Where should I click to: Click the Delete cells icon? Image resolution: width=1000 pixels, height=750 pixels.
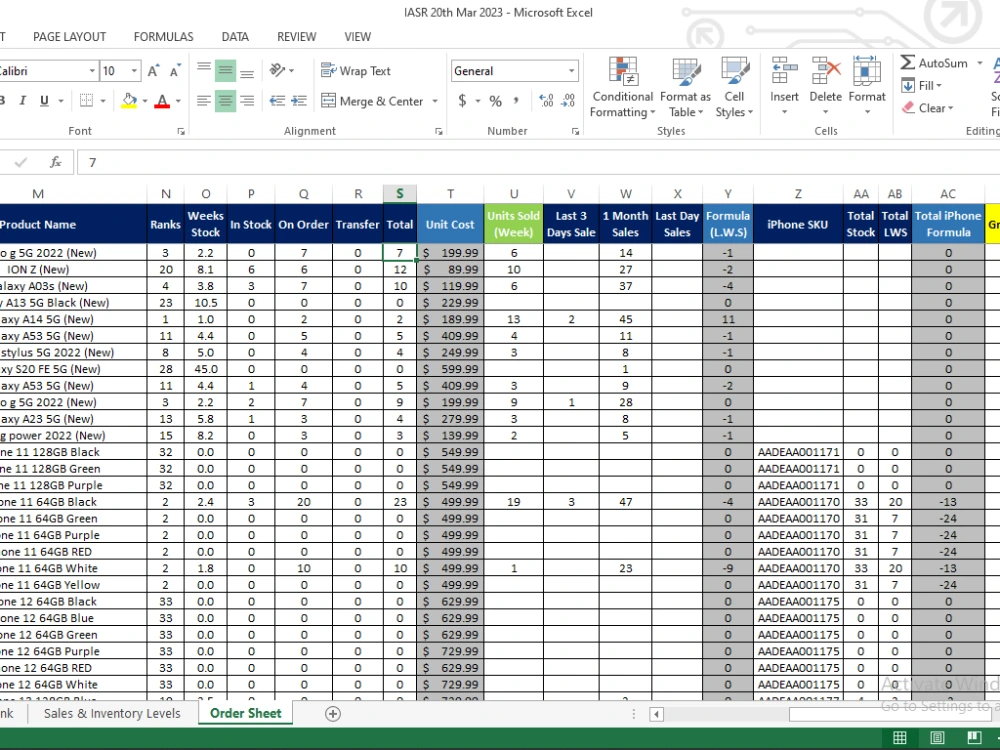825,71
